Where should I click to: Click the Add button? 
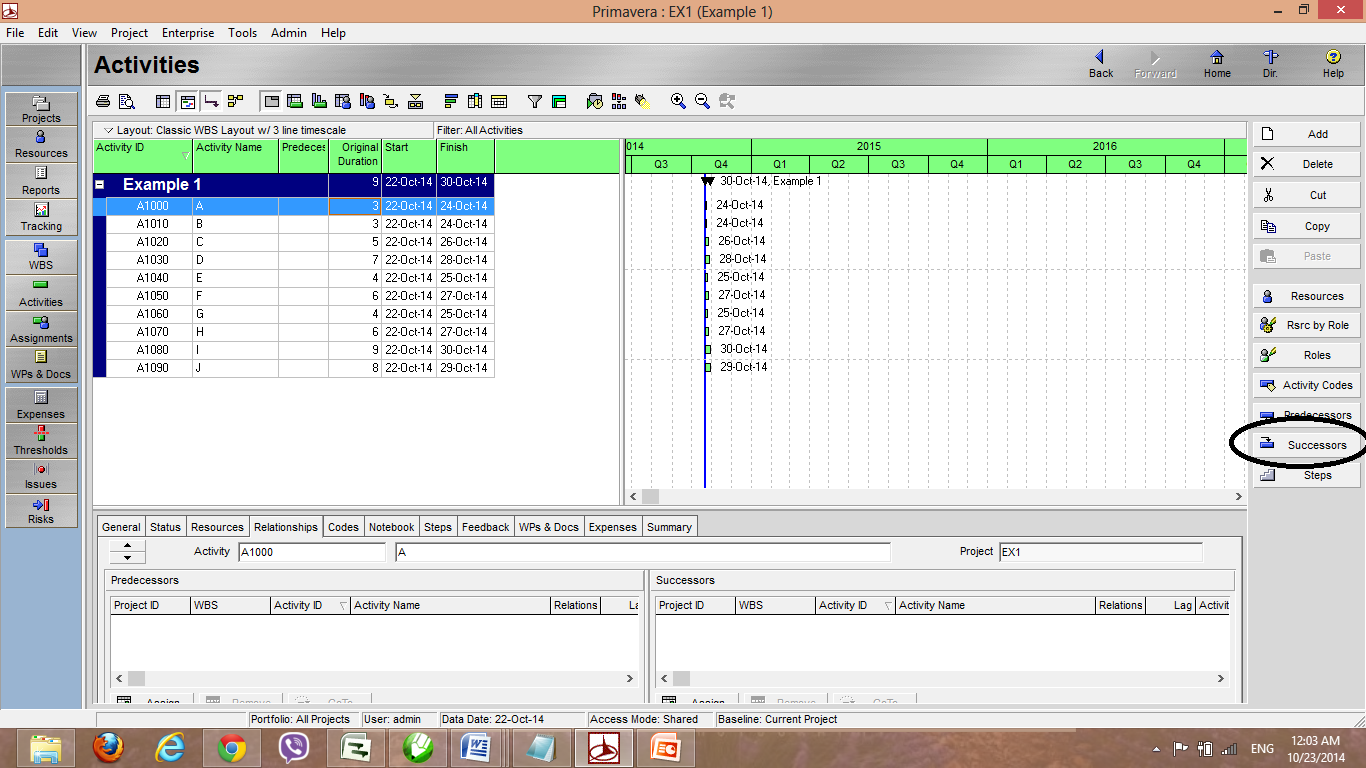coord(1307,134)
